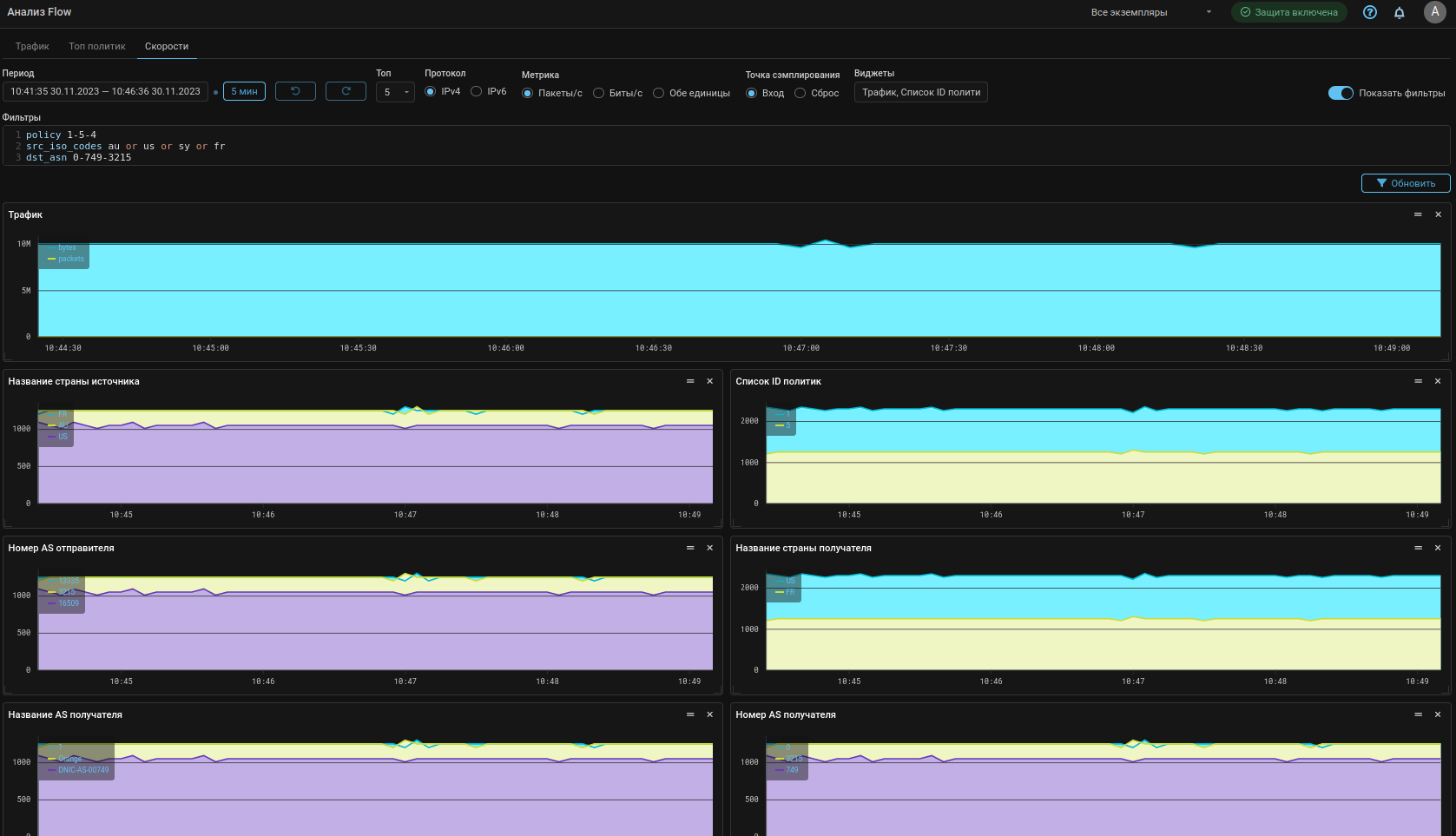The height and width of the screenshot is (836, 1456).
Task: Expand the Все экземпляры instance dropdown
Action: (x=1150, y=12)
